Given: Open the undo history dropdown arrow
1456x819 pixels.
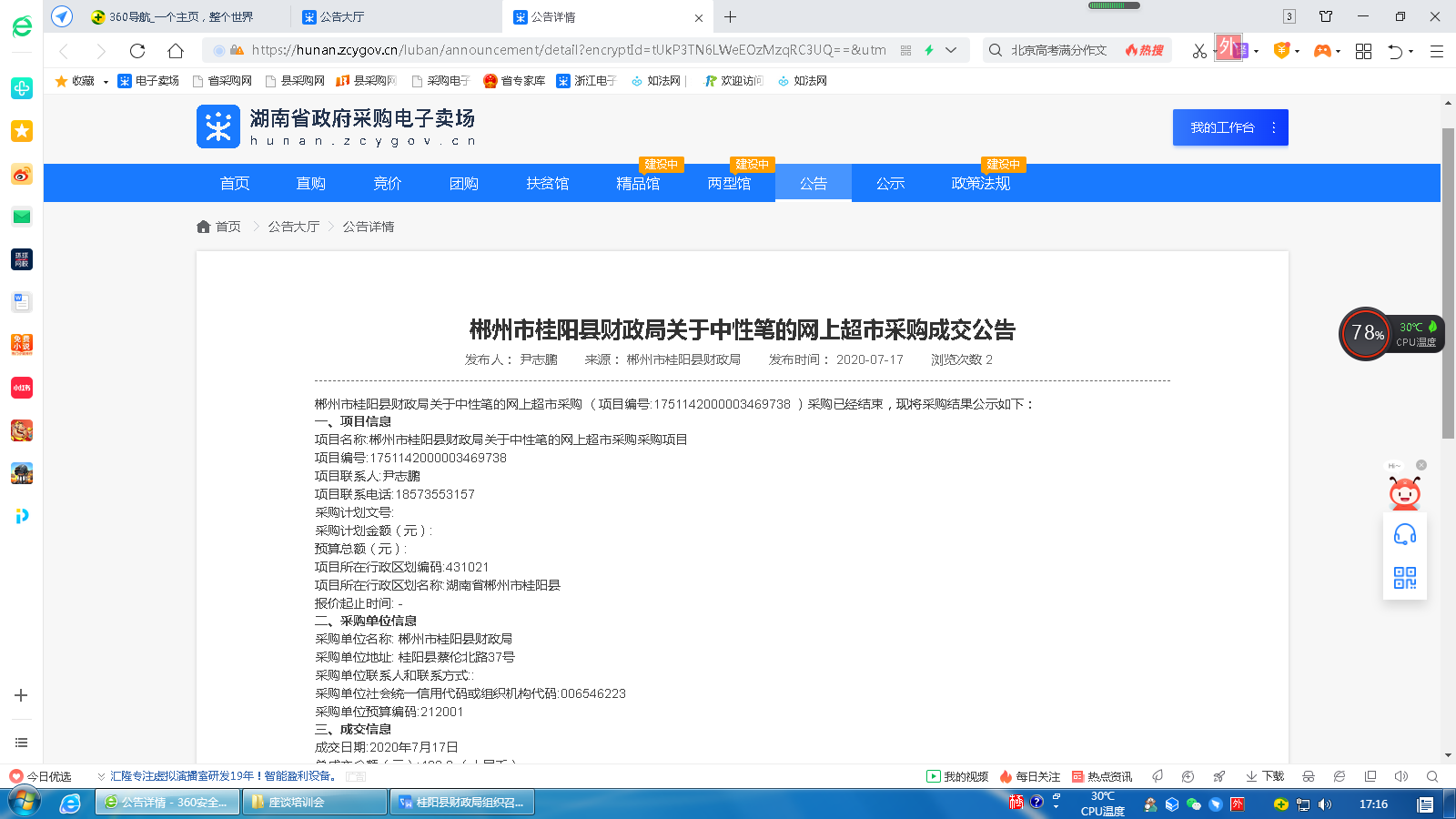Looking at the screenshot, I should point(1411,52).
